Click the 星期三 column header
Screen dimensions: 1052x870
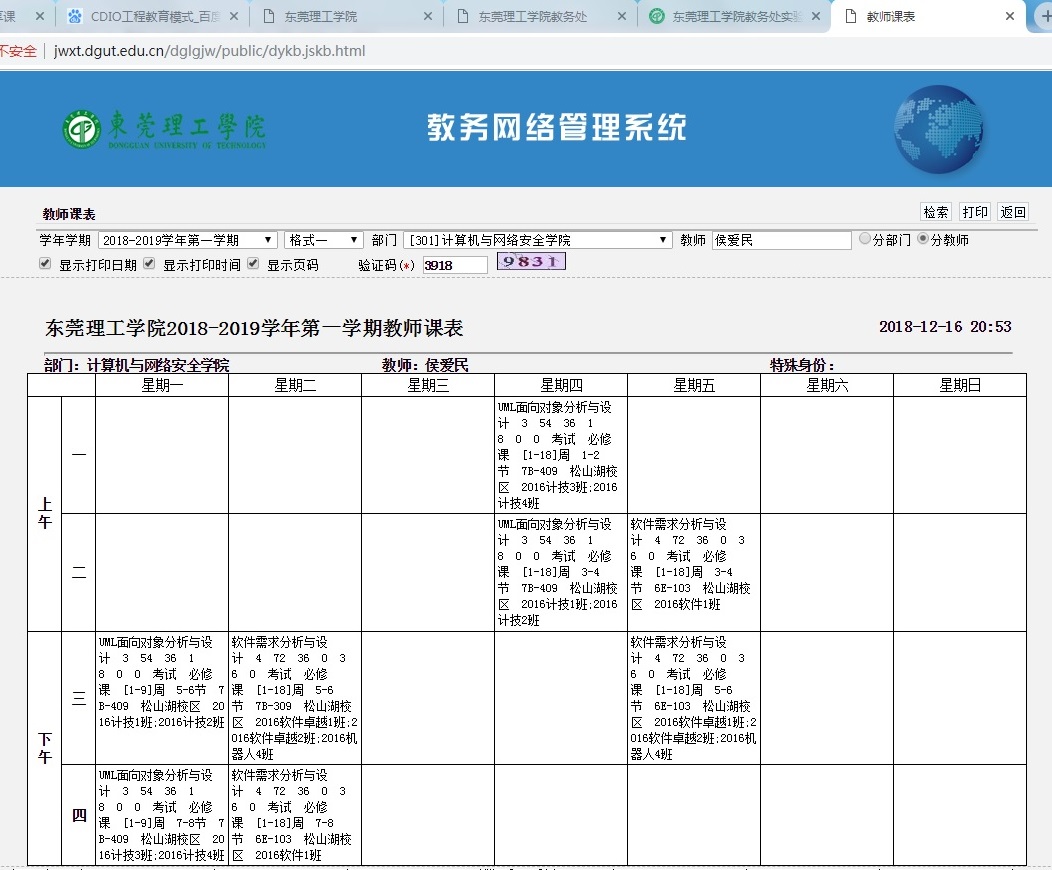point(428,385)
